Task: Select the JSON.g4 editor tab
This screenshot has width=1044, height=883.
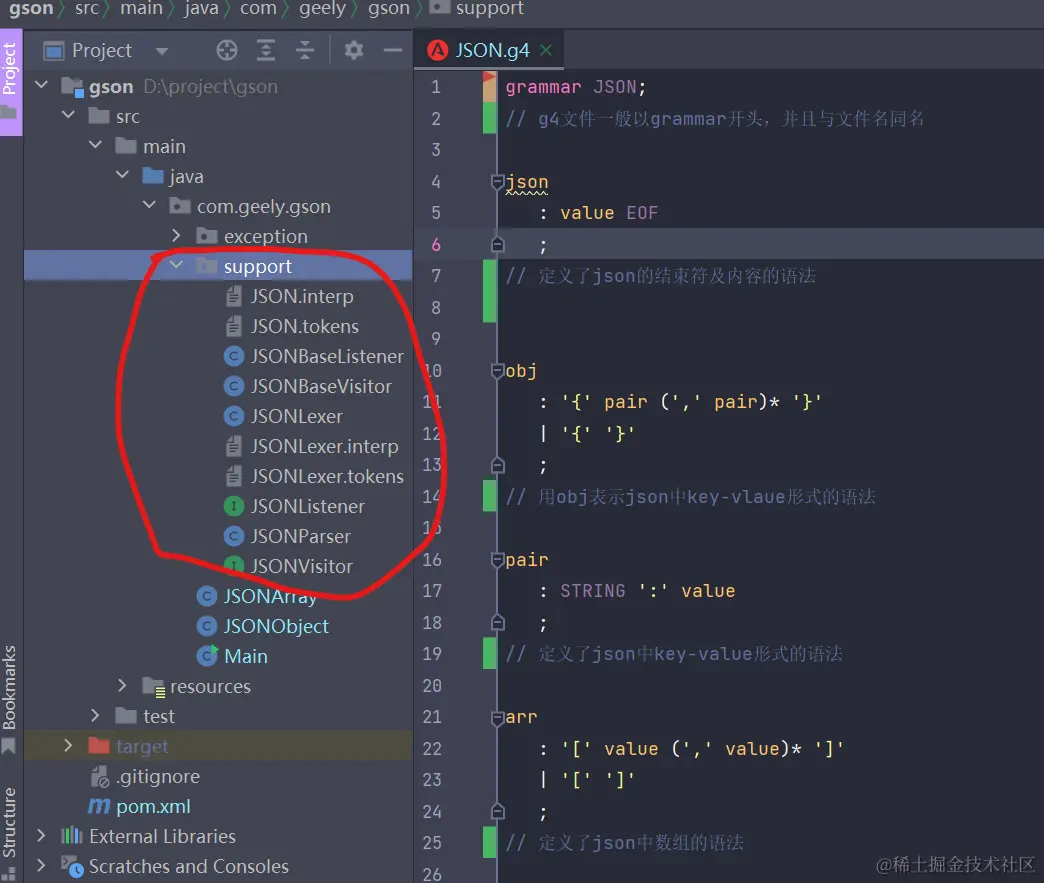Action: pos(489,50)
